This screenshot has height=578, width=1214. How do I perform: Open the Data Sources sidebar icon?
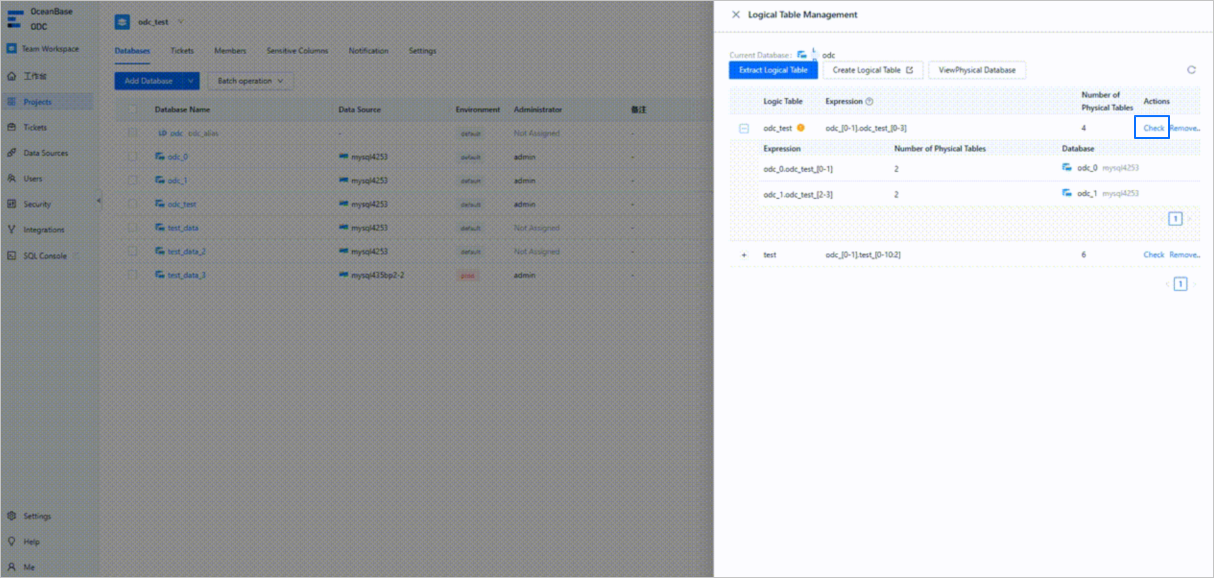pyautogui.click(x=11, y=153)
